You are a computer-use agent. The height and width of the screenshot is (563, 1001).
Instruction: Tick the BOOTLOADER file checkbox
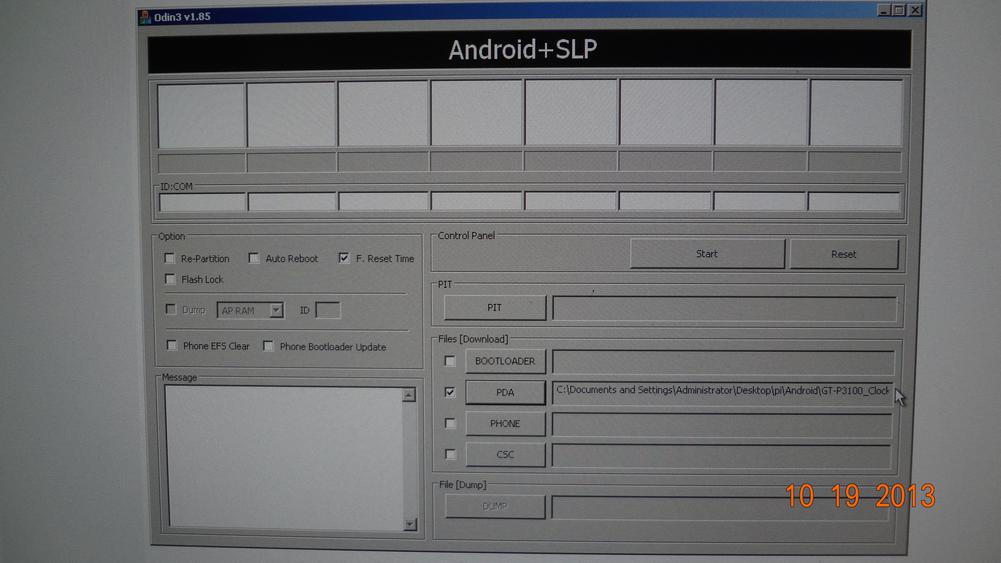pyautogui.click(x=449, y=361)
